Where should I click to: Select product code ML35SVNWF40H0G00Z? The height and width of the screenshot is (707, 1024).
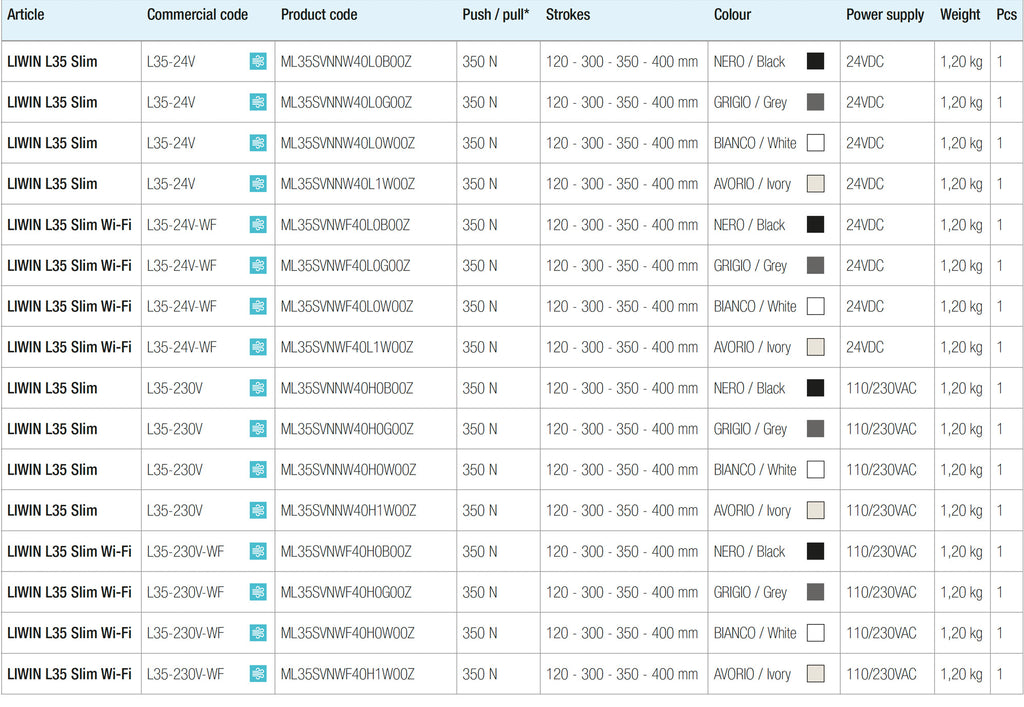pos(346,591)
